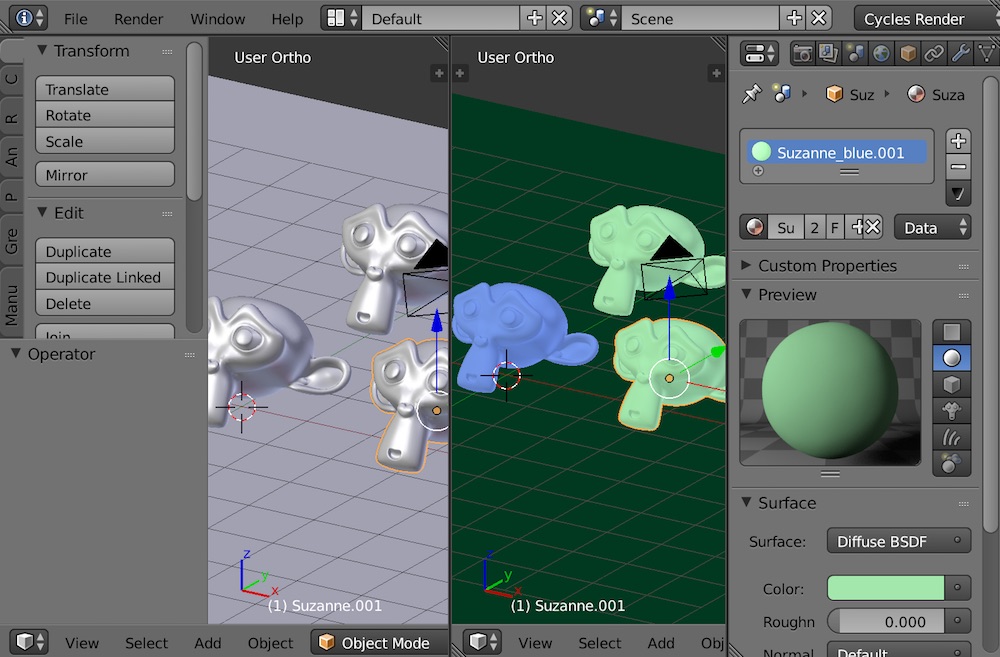This screenshot has height=657, width=1000.
Task: Switch to Render Layers properties tab
Action: [828, 54]
